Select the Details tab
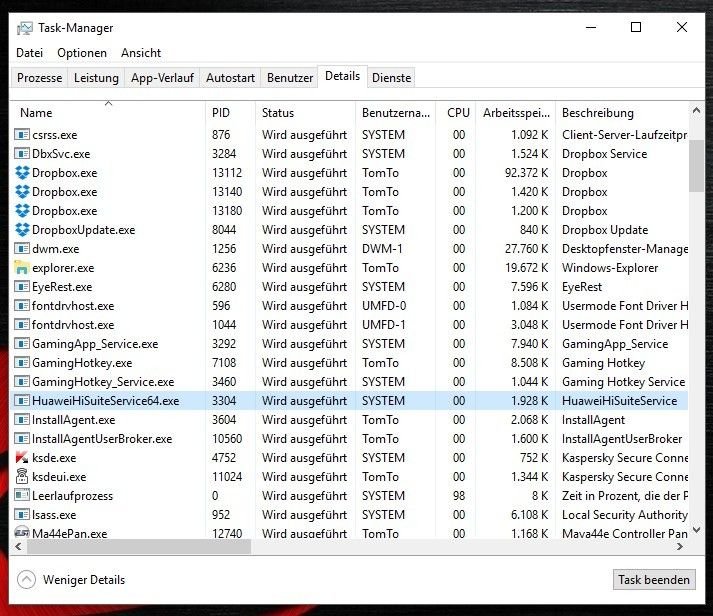Viewport: 713px width, 616px height. 342,76
